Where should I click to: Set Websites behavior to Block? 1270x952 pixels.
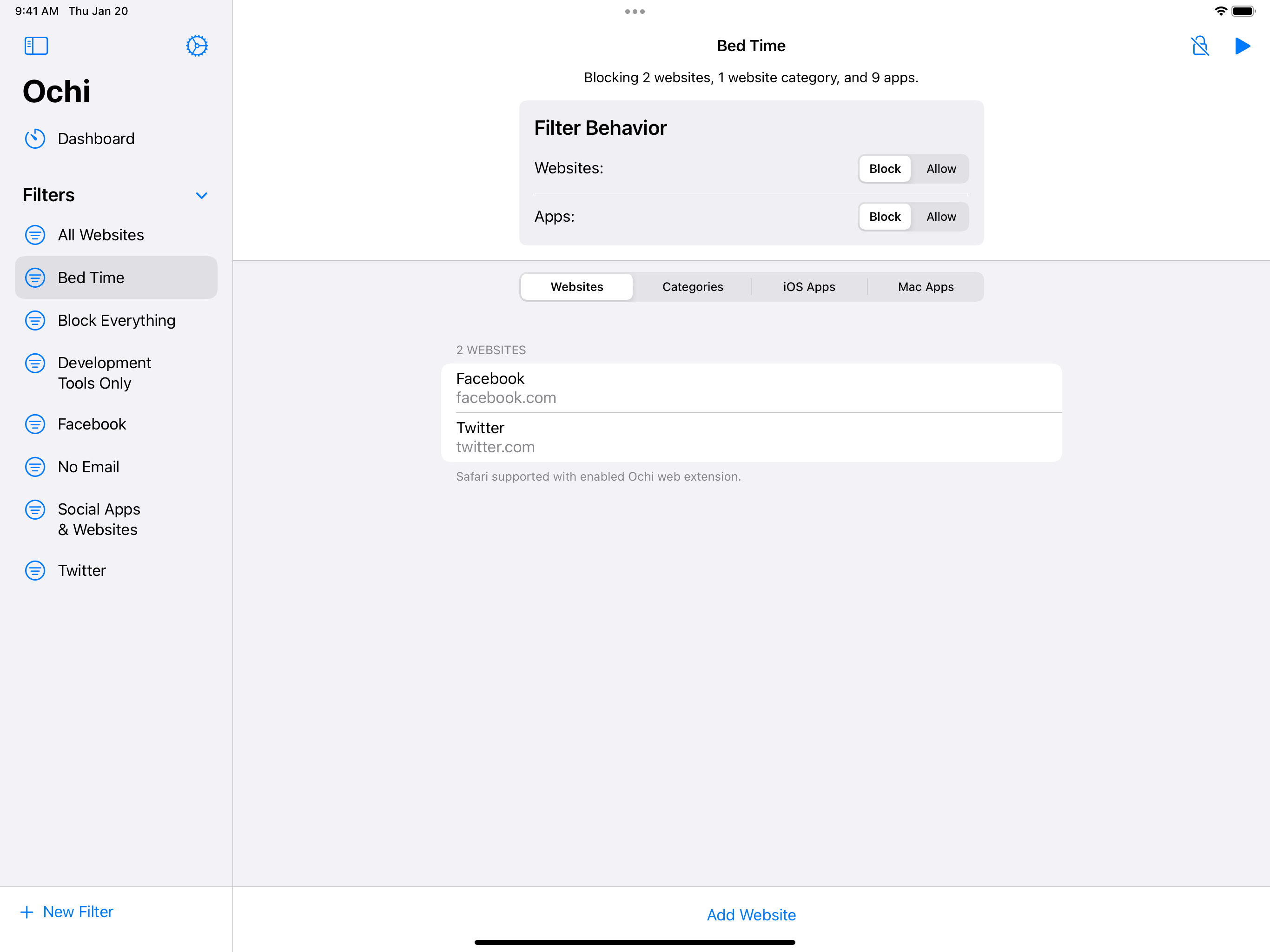[x=884, y=169]
